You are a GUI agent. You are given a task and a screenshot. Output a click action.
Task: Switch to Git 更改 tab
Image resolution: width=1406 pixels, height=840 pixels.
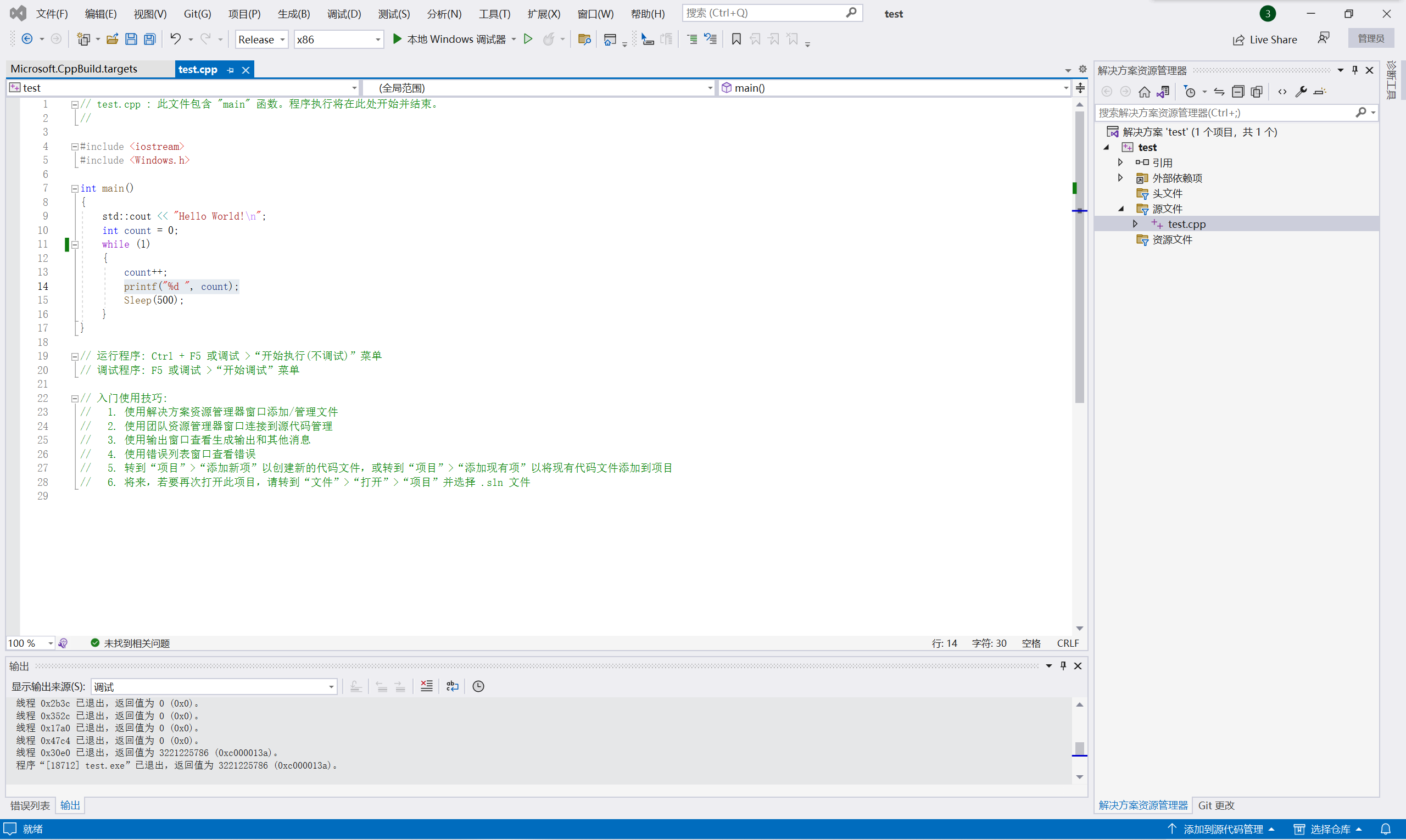[1217, 805]
